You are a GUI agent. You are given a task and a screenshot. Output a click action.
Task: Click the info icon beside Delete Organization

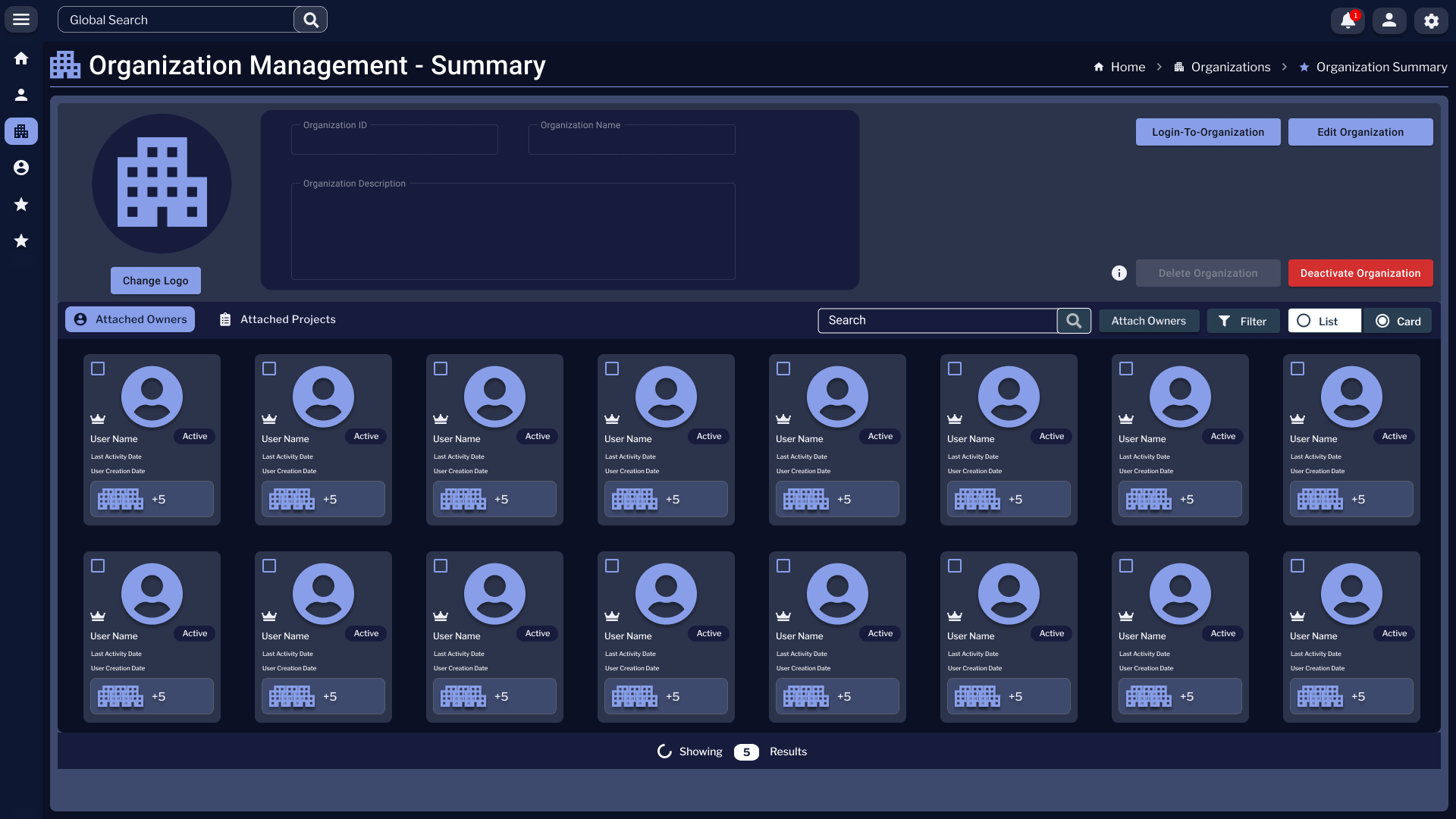tap(1119, 273)
